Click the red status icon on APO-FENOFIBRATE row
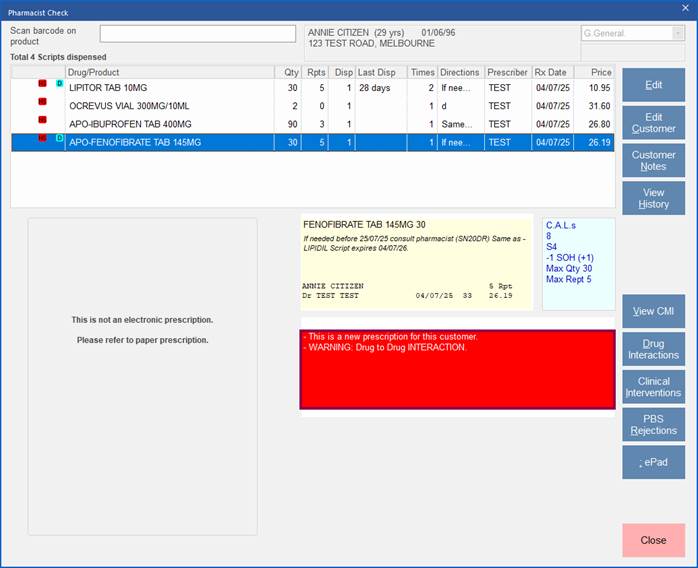This screenshot has height=568, width=698. (x=42, y=138)
